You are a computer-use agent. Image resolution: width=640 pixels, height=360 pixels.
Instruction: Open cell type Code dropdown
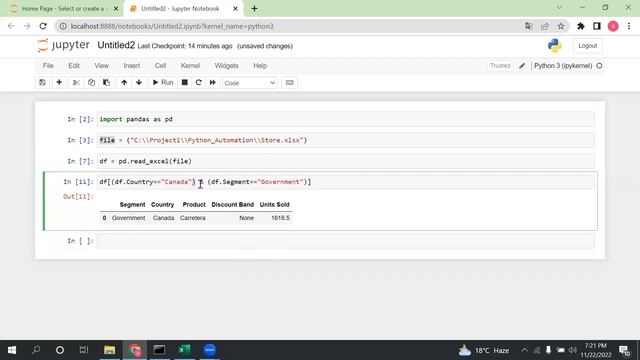[x=250, y=83]
